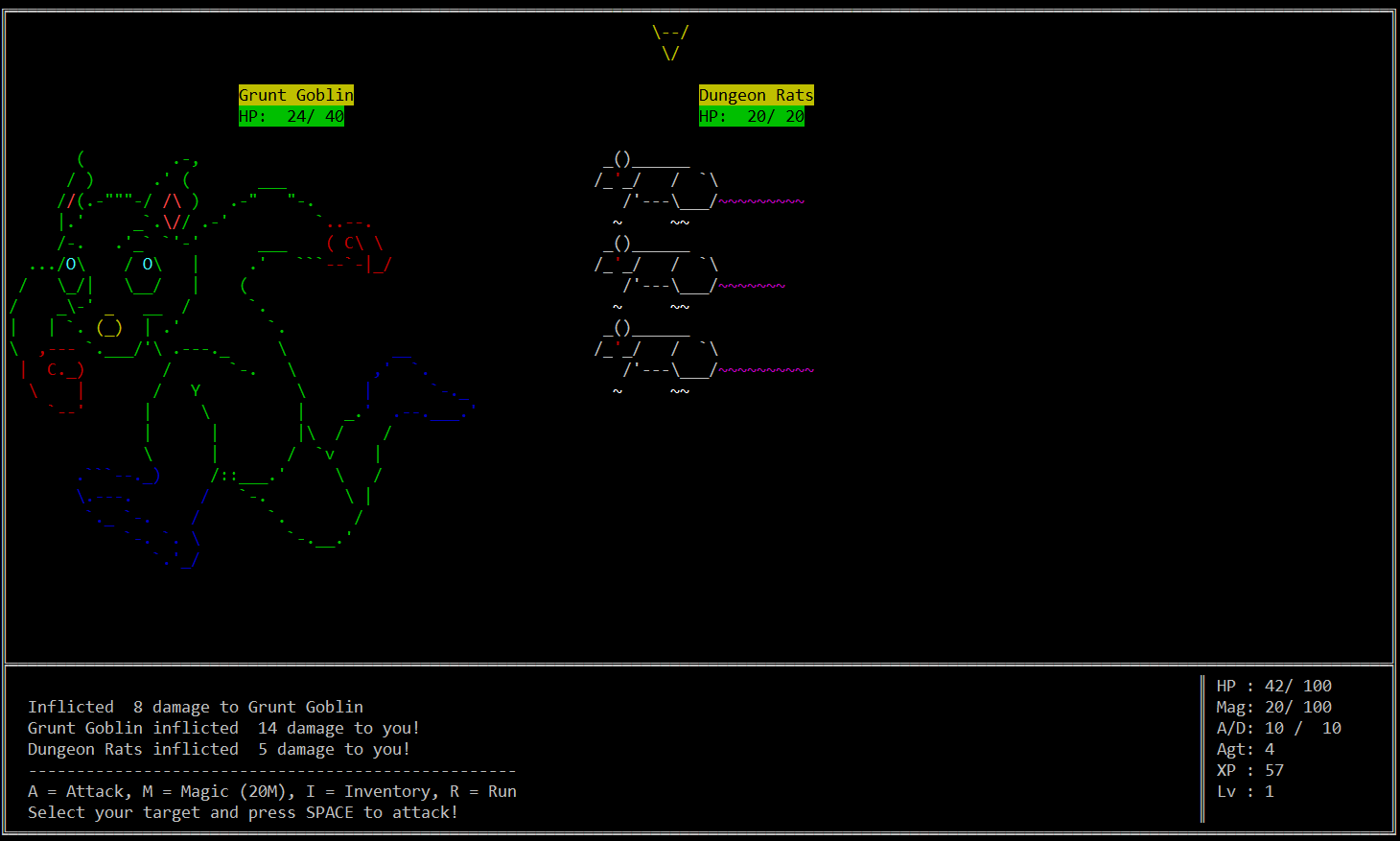Click 'Inflicted 8 damage to Grunt Goblin' line
Screen dimensions: 1400x841
pyautogui.click(x=196, y=707)
